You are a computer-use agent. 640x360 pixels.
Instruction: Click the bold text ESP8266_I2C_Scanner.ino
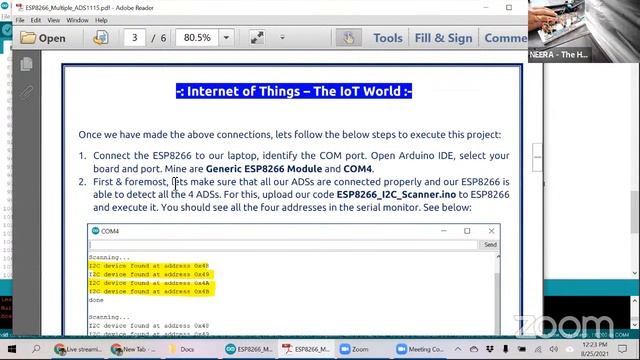point(396,194)
